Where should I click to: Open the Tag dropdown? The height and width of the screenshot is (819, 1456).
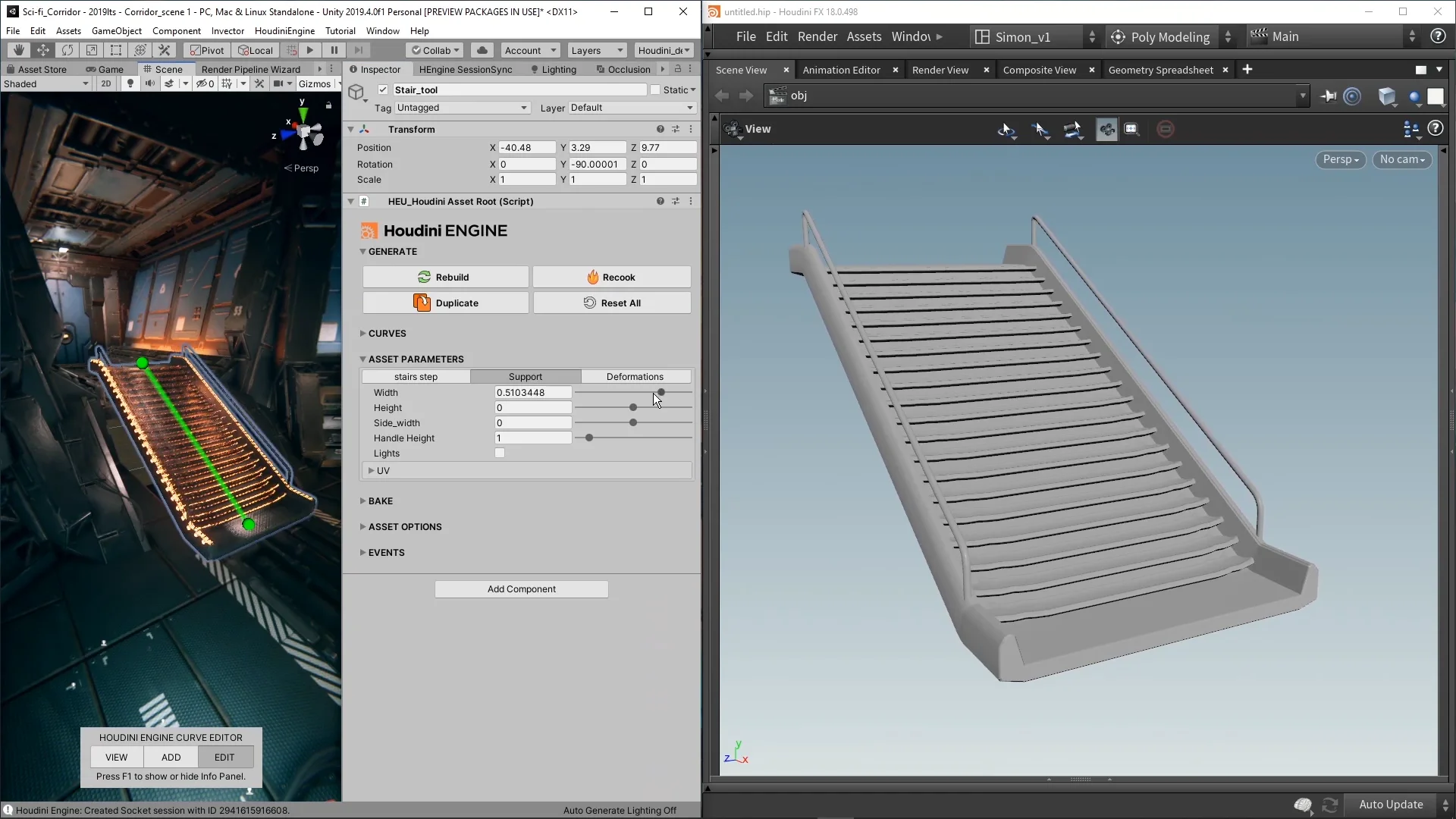point(461,108)
